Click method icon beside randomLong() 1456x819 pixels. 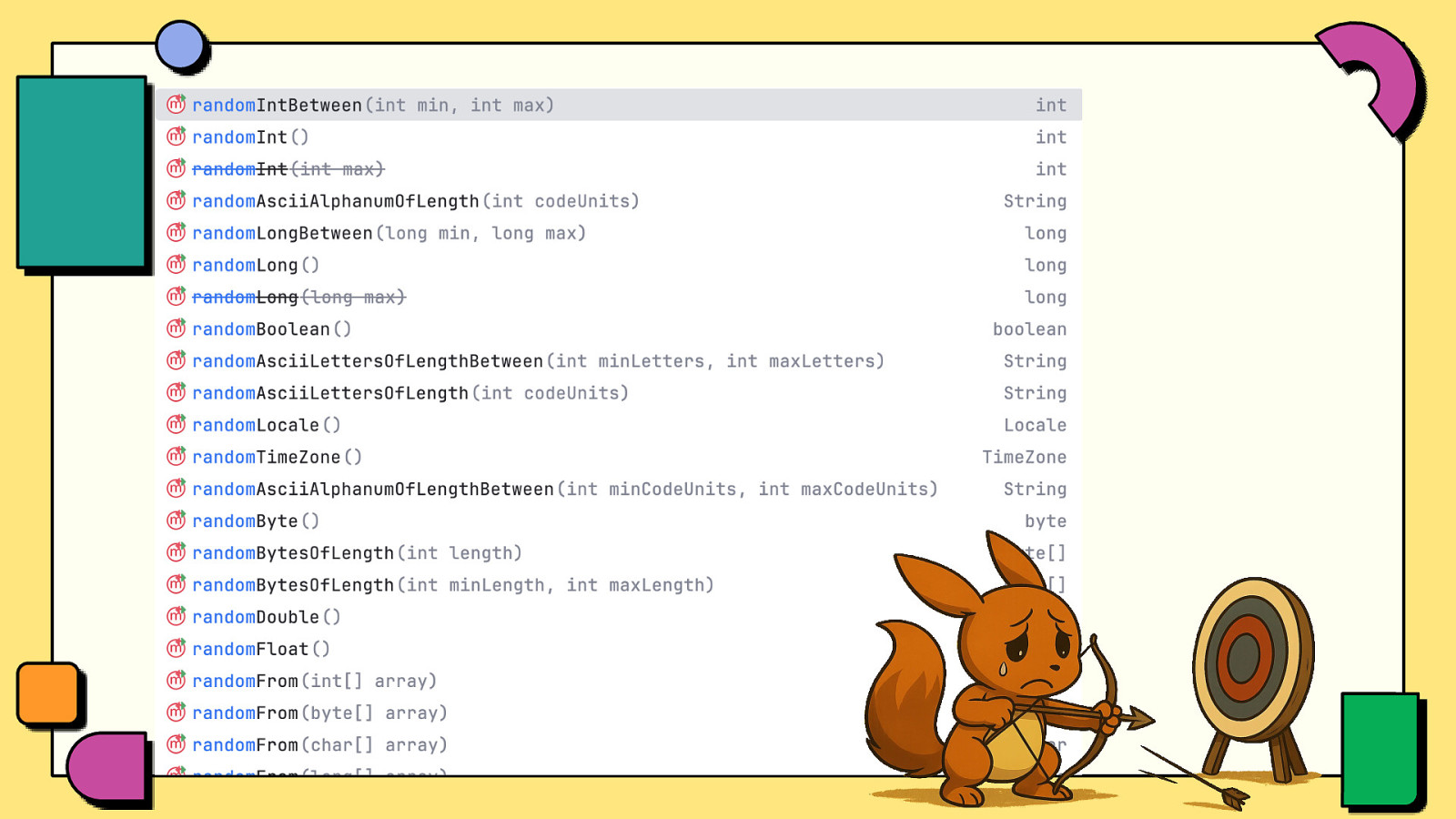tap(176, 264)
